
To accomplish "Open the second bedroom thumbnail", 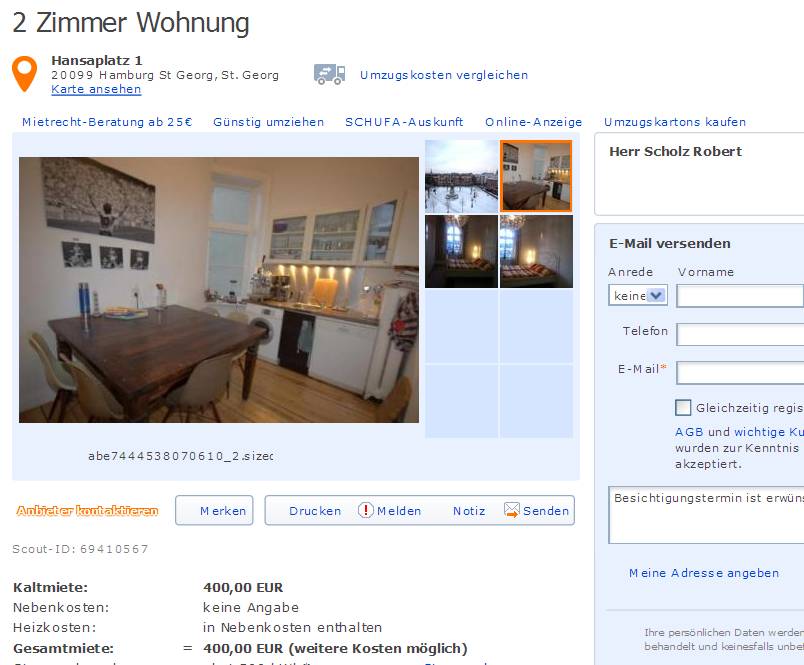I will coord(536,251).
